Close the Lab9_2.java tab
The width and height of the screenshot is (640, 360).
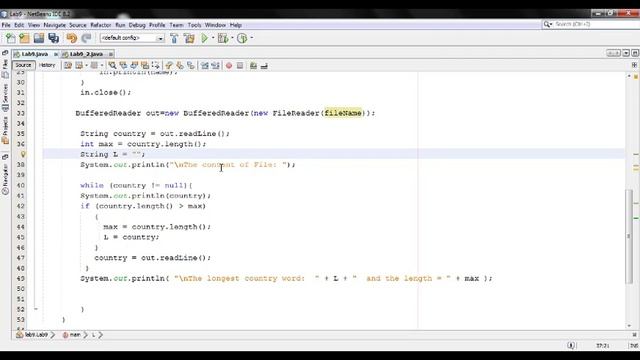click(111, 54)
